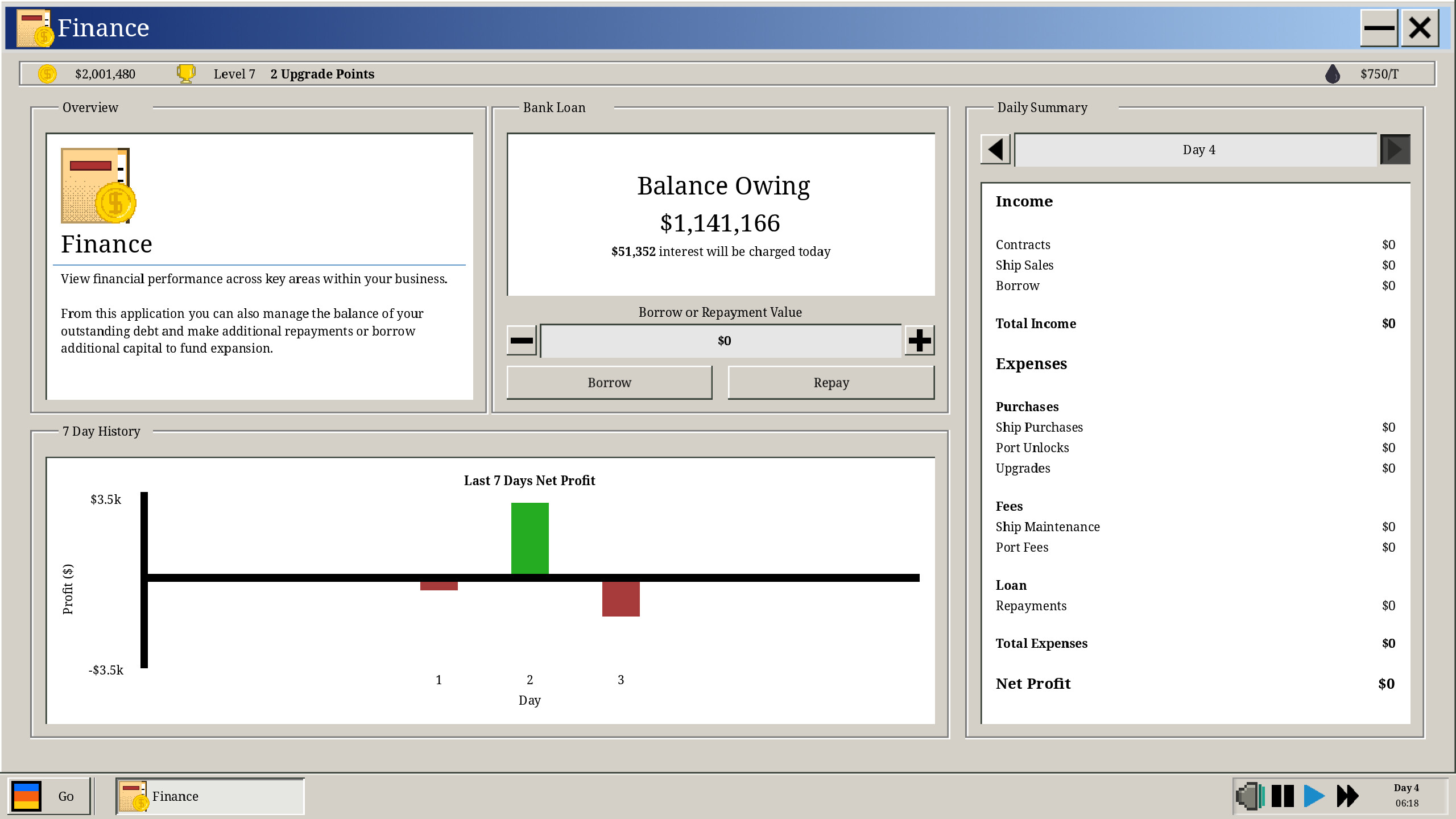This screenshot has width=1456, height=819.
Task: Click the Level 7 trophy icon
Action: point(186,73)
